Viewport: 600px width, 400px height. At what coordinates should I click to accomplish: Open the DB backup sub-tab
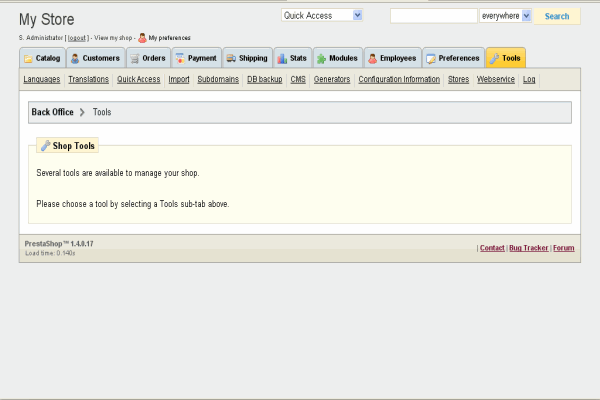click(x=264, y=79)
